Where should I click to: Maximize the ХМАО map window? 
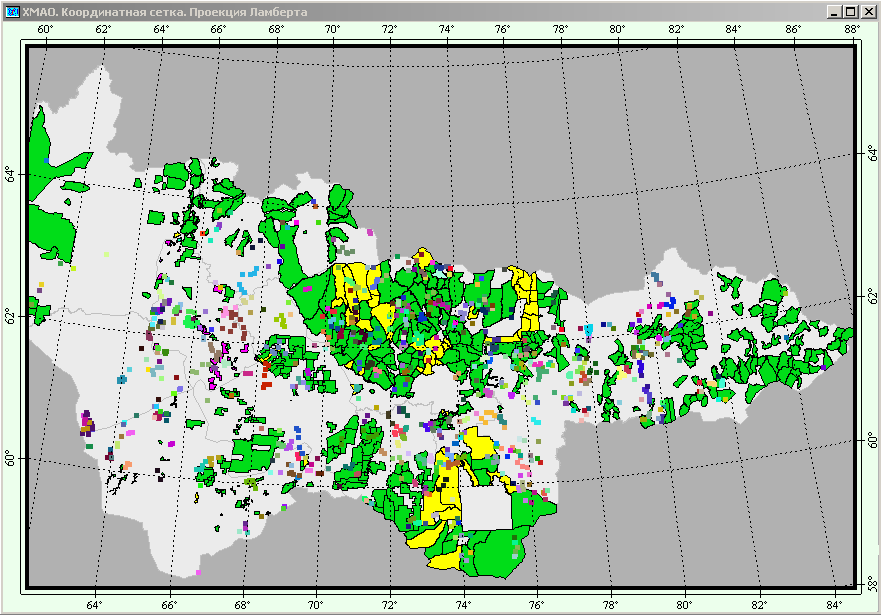point(851,12)
